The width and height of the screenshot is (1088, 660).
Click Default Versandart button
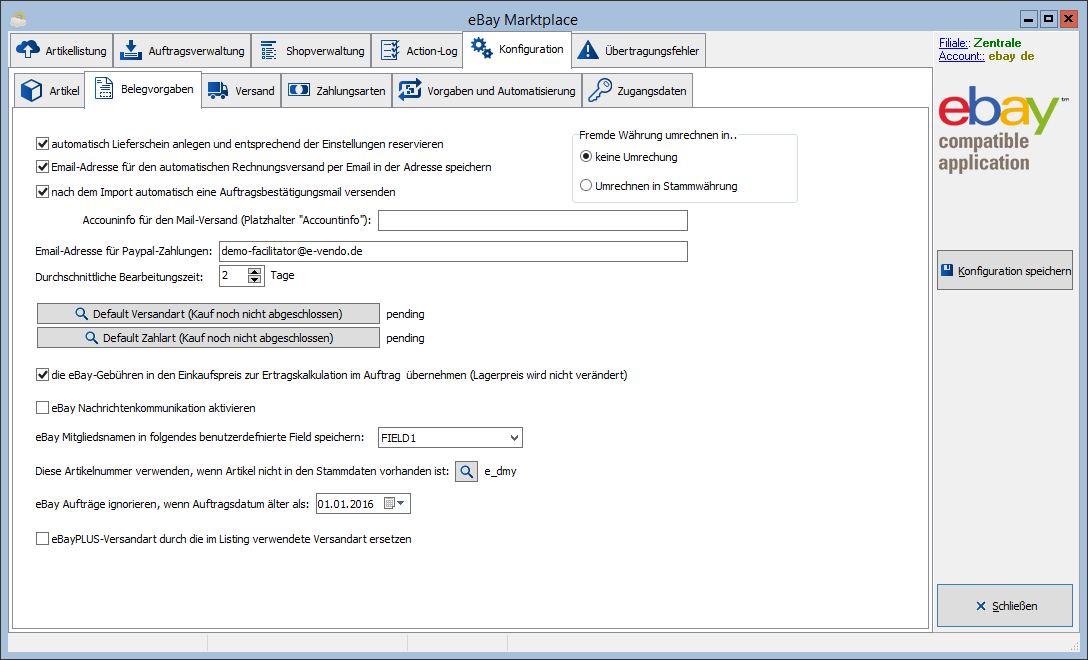coord(208,314)
